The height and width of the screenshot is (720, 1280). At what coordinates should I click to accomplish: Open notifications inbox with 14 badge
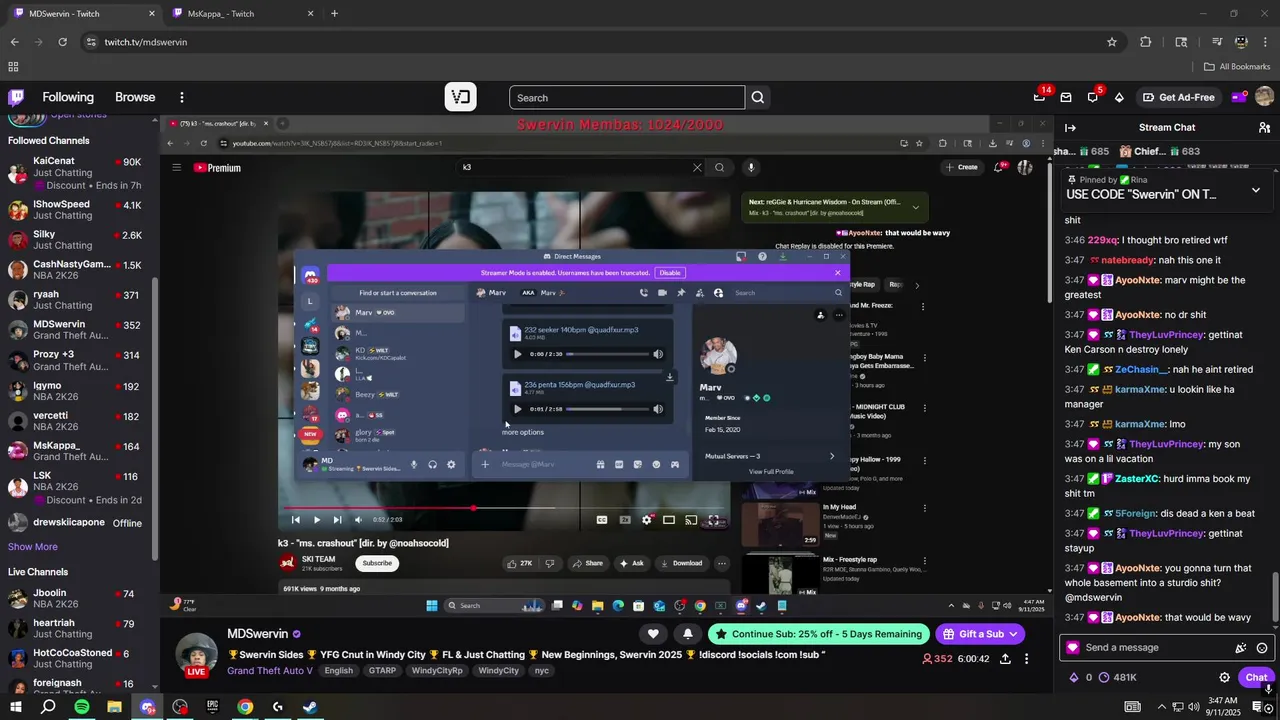pos(1040,97)
